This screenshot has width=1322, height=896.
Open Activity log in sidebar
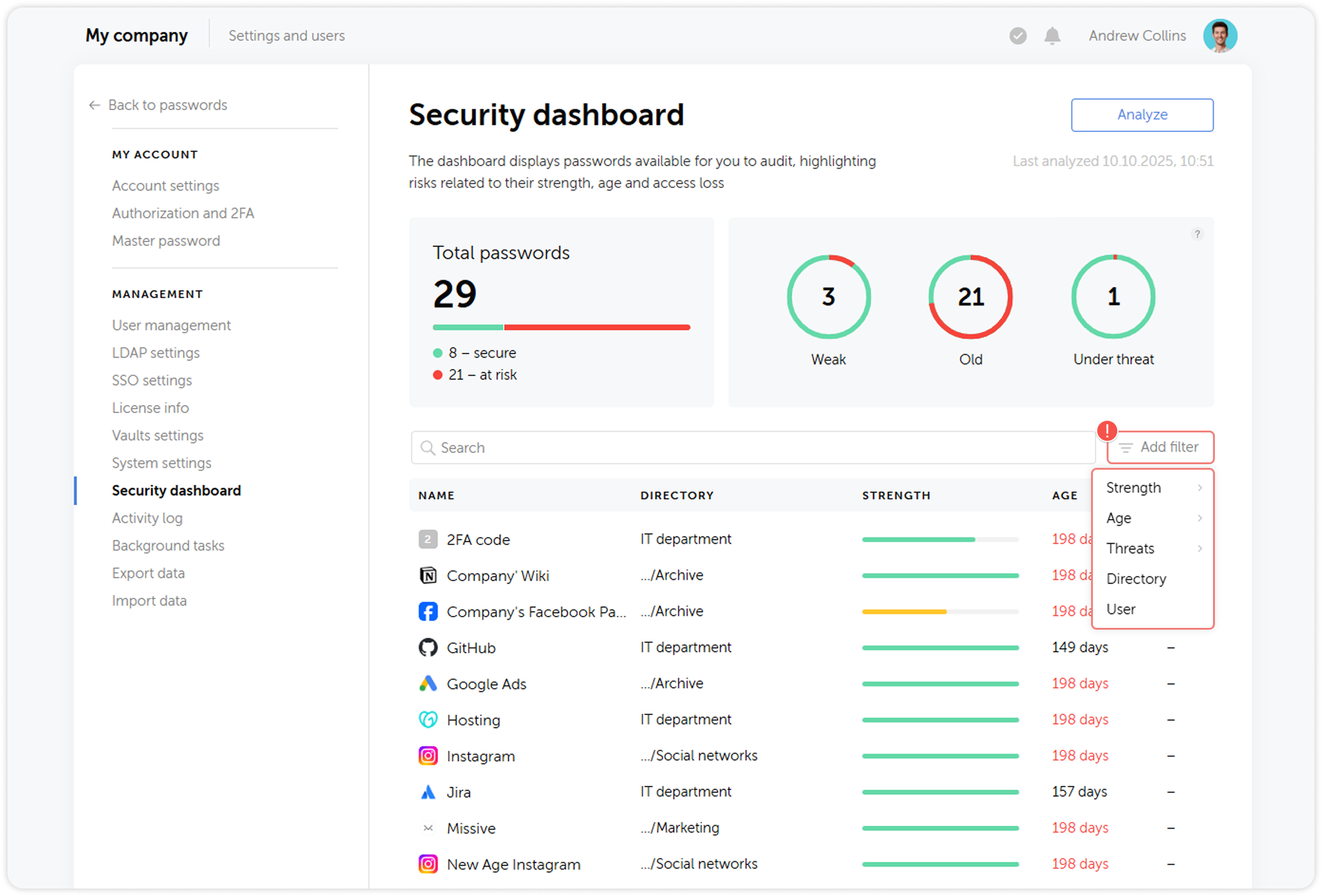coord(147,518)
